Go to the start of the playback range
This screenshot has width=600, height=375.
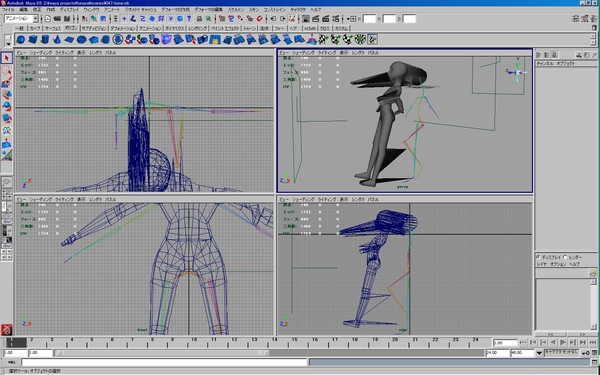click(523, 342)
